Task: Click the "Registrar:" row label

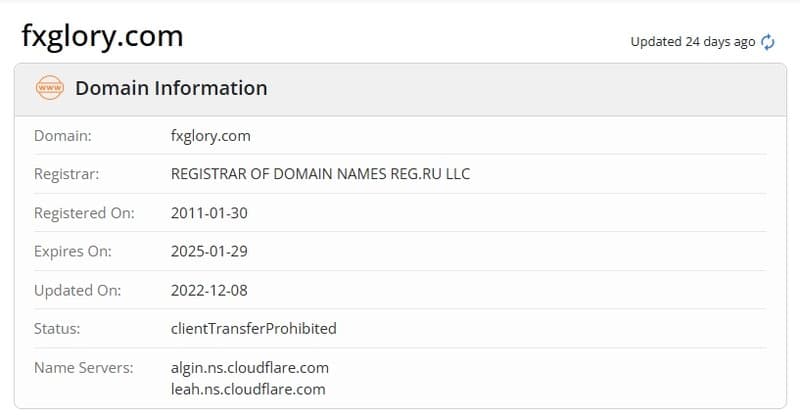Action: tap(67, 174)
